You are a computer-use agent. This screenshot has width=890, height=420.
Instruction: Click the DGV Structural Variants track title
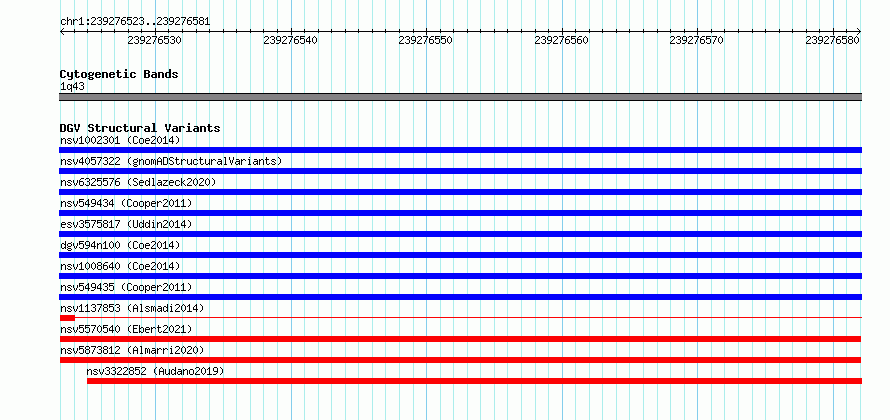point(140,128)
